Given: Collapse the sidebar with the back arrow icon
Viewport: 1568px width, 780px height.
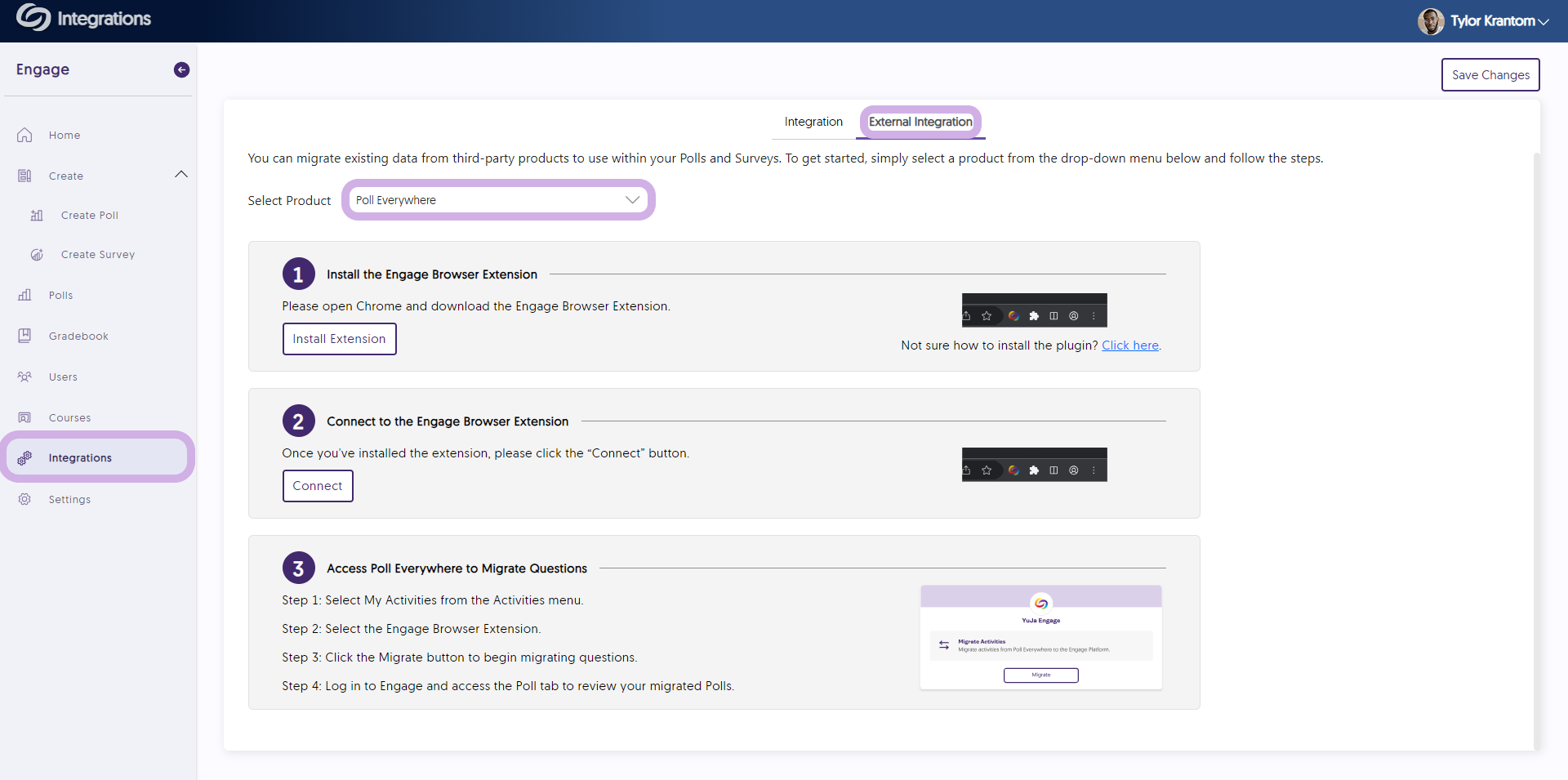Looking at the screenshot, I should click(181, 70).
